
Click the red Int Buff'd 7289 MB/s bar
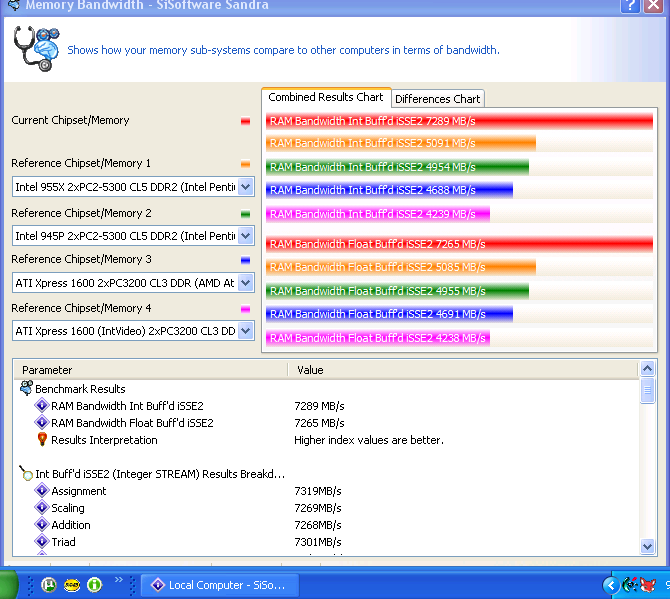pos(459,121)
